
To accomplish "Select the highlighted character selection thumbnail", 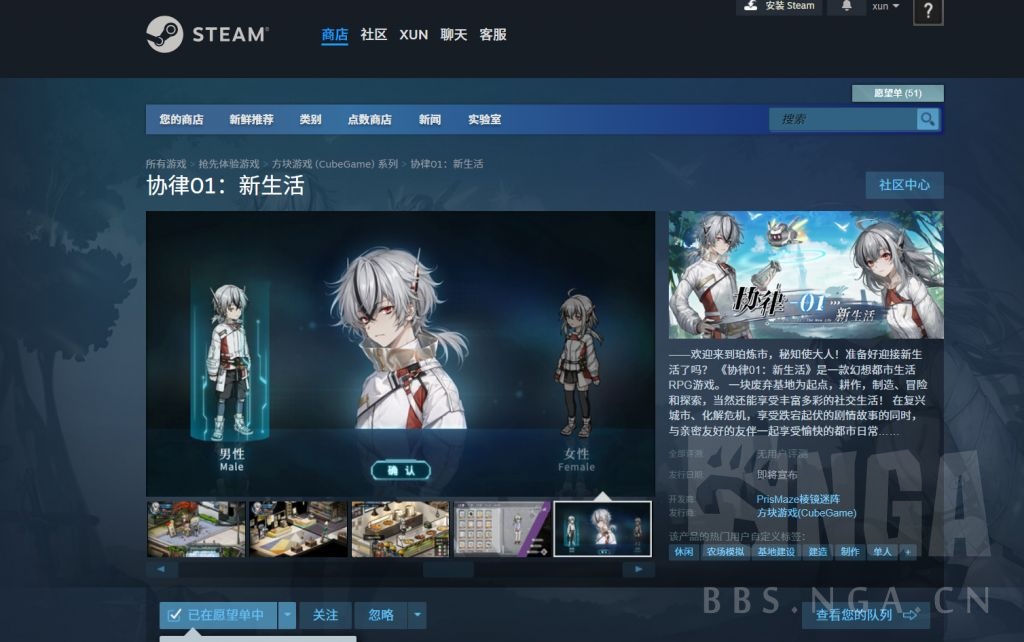I will coord(602,529).
